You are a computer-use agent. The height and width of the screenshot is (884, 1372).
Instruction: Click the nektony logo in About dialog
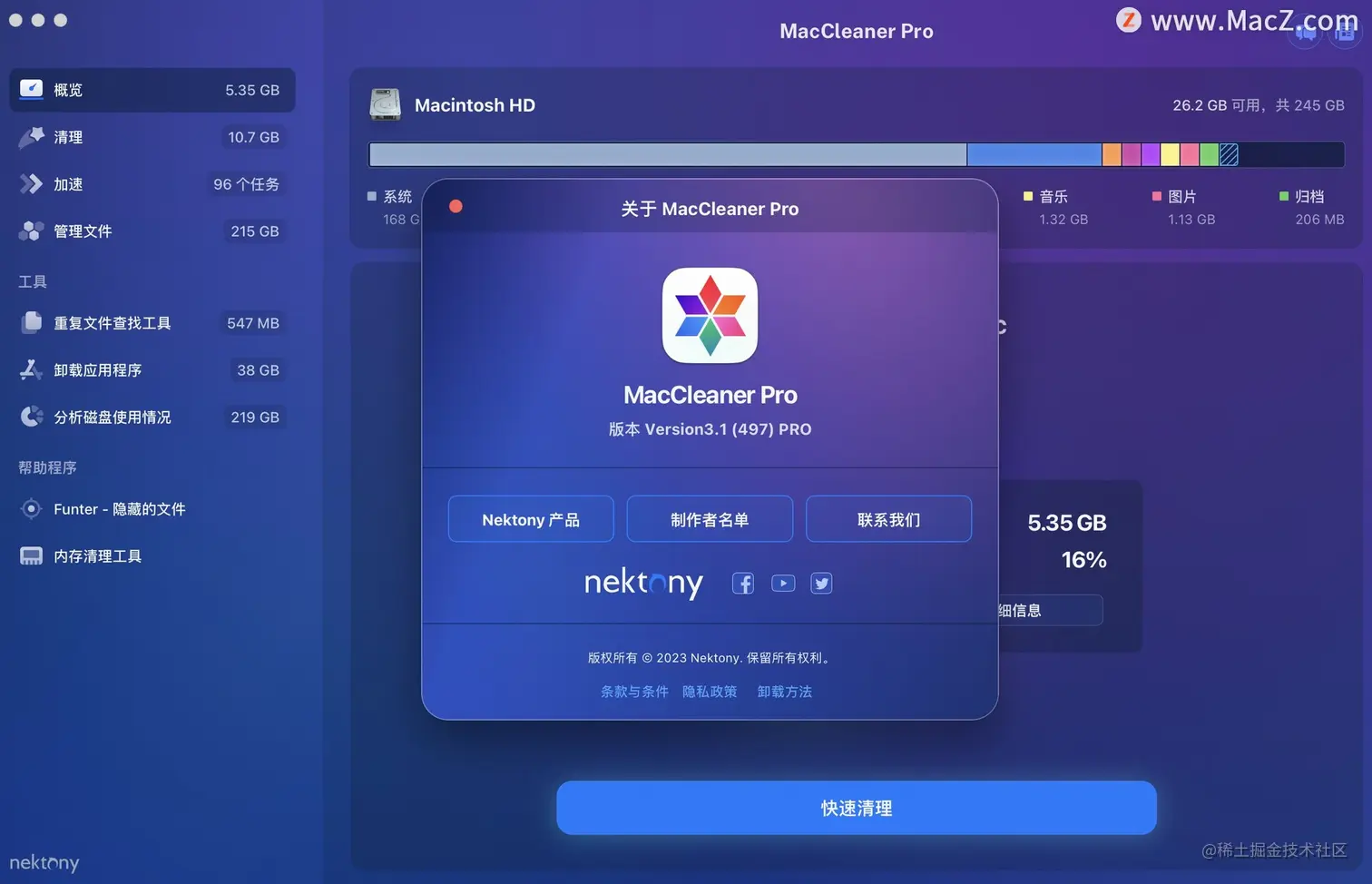(643, 583)
